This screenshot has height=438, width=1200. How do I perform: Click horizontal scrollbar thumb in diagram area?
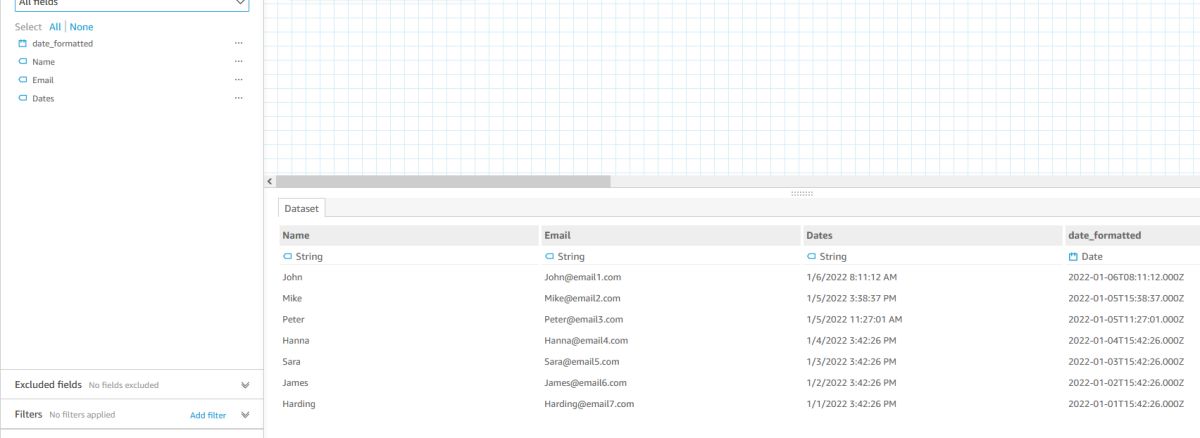click(x=443, y=181)
